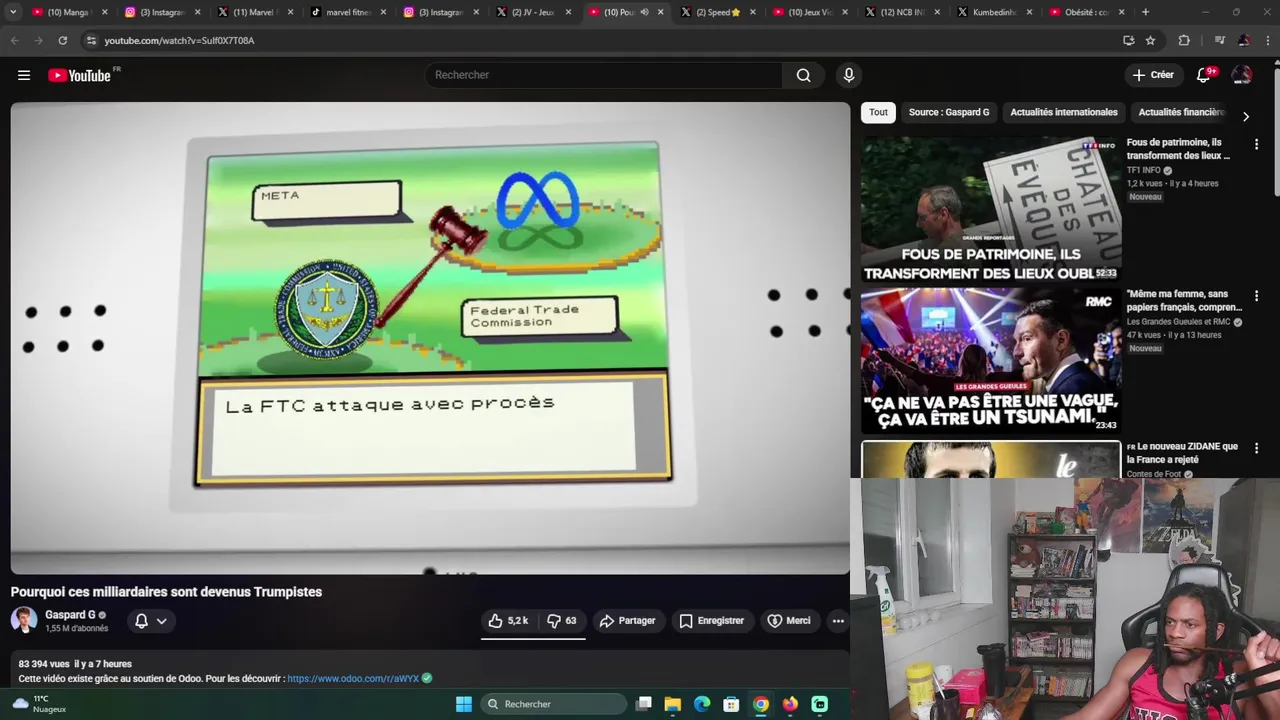Select the Tout filter chip

click(878, 112)
